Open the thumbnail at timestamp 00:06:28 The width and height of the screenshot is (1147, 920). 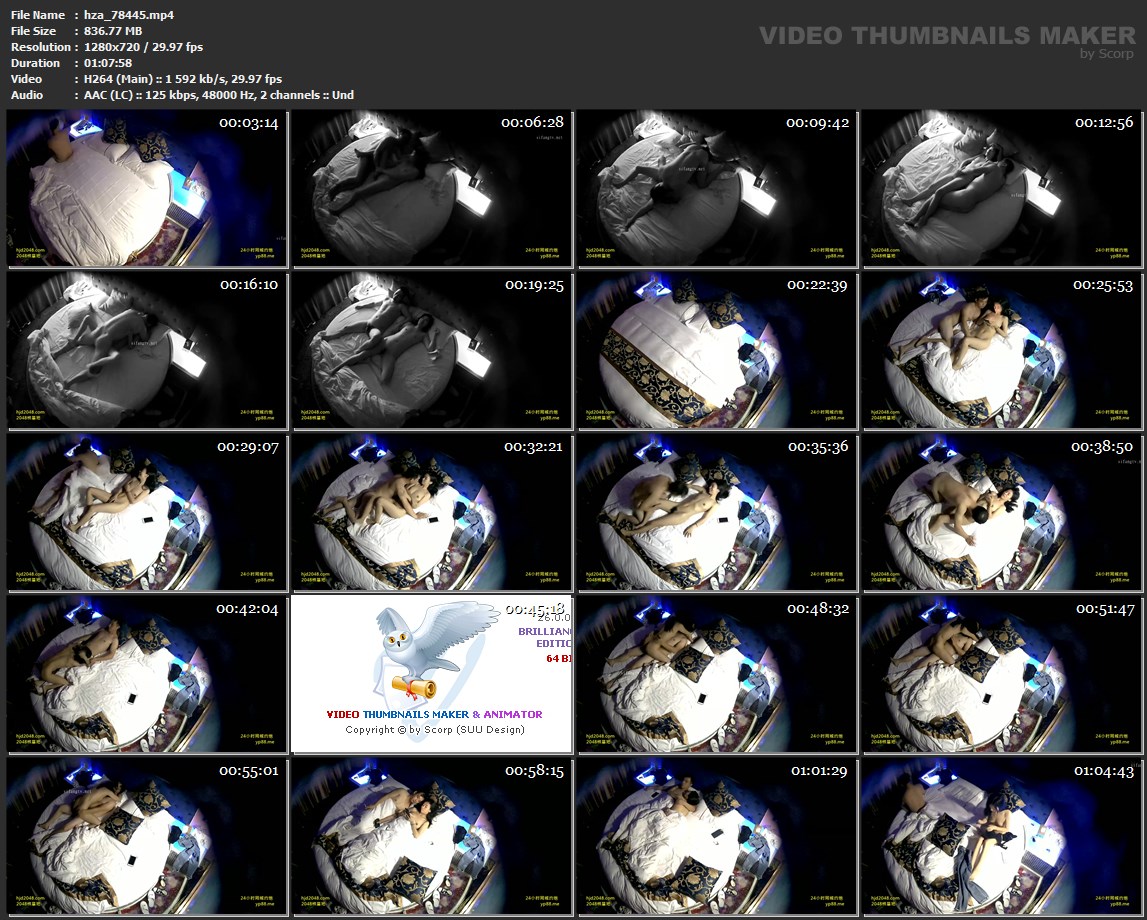[431, 188]
